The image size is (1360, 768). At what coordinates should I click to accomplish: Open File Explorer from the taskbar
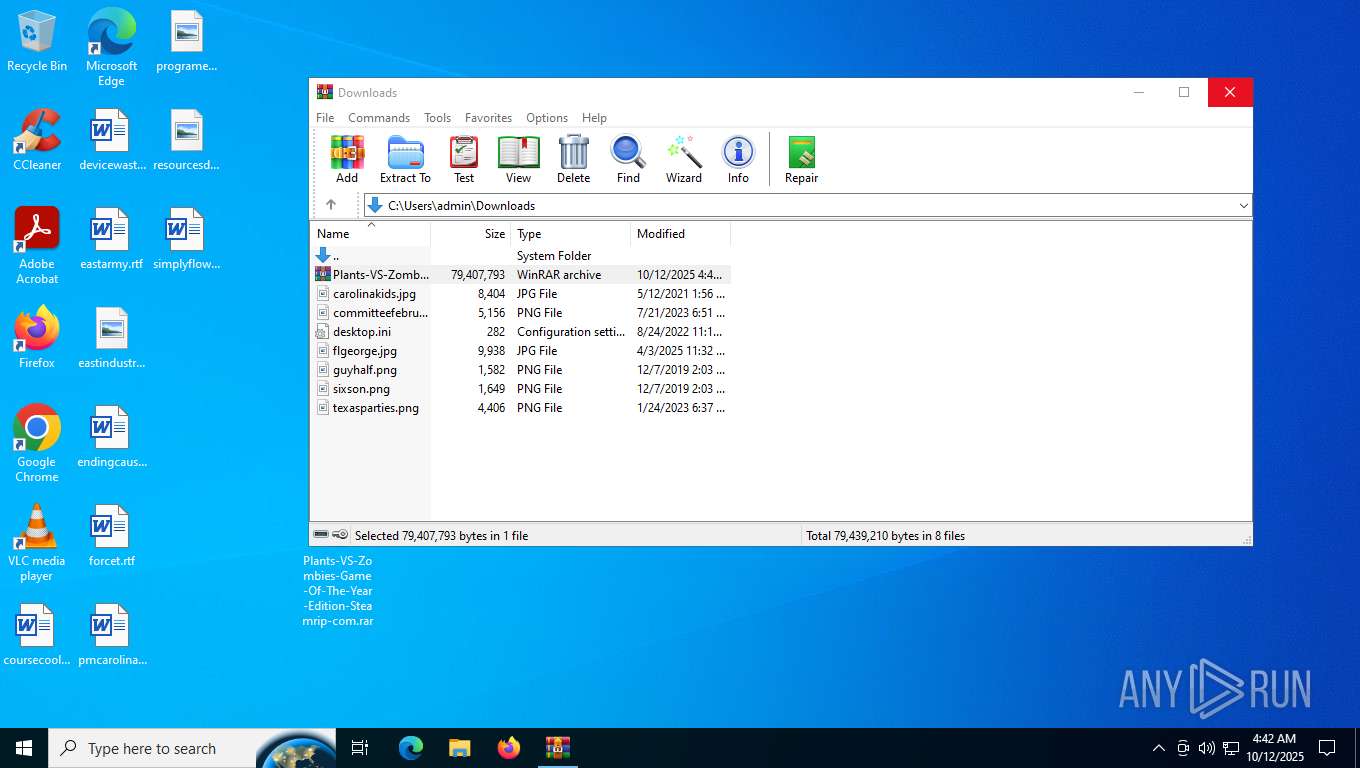459,748
